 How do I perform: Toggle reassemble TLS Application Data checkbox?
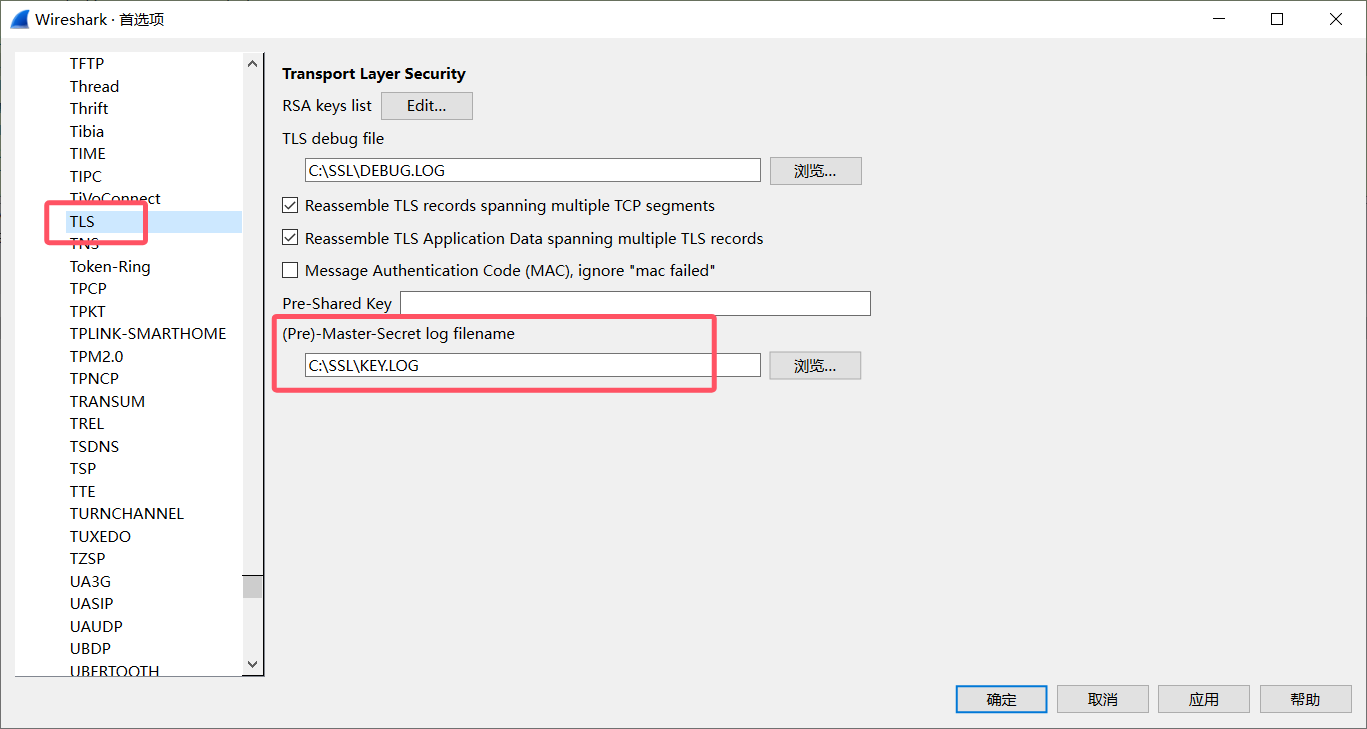coord(290,239)
